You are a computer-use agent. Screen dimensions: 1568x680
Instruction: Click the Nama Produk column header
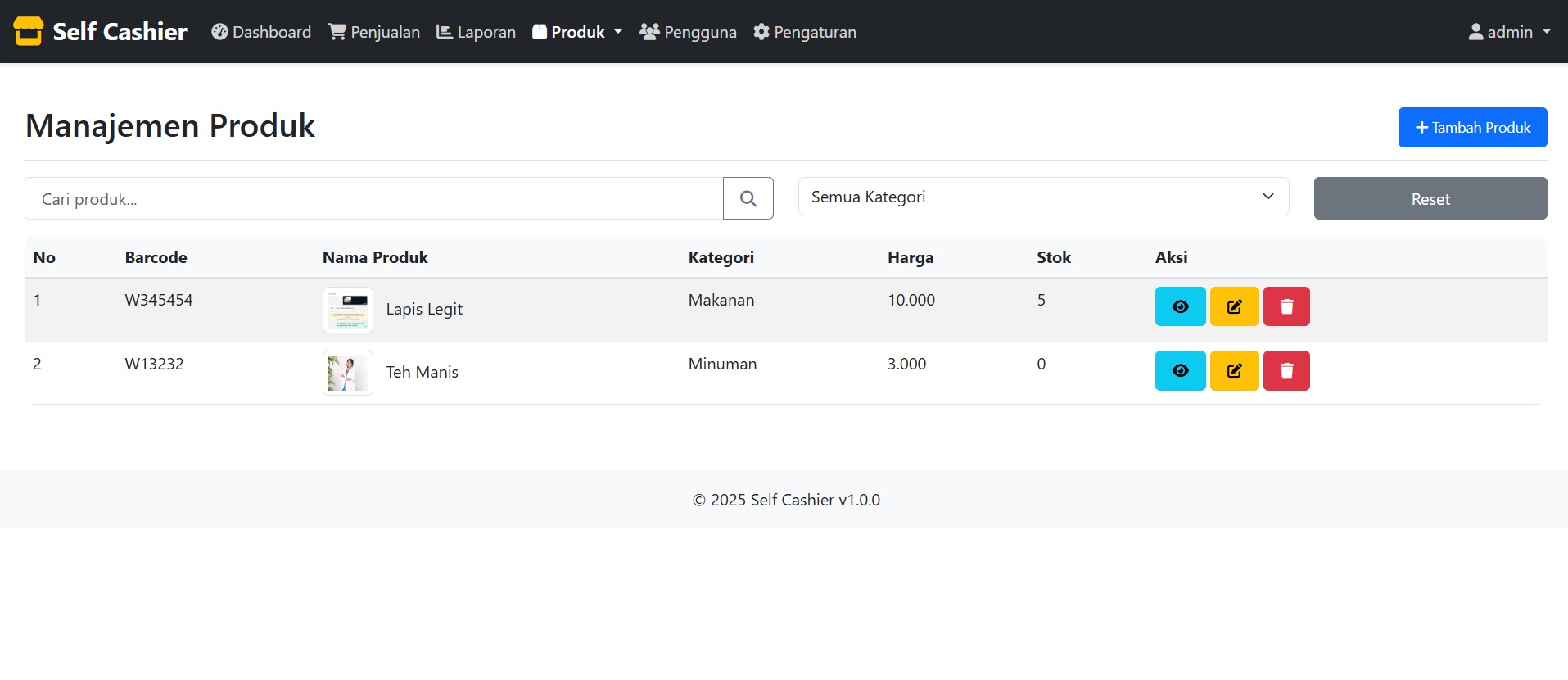tap(375, 257)
